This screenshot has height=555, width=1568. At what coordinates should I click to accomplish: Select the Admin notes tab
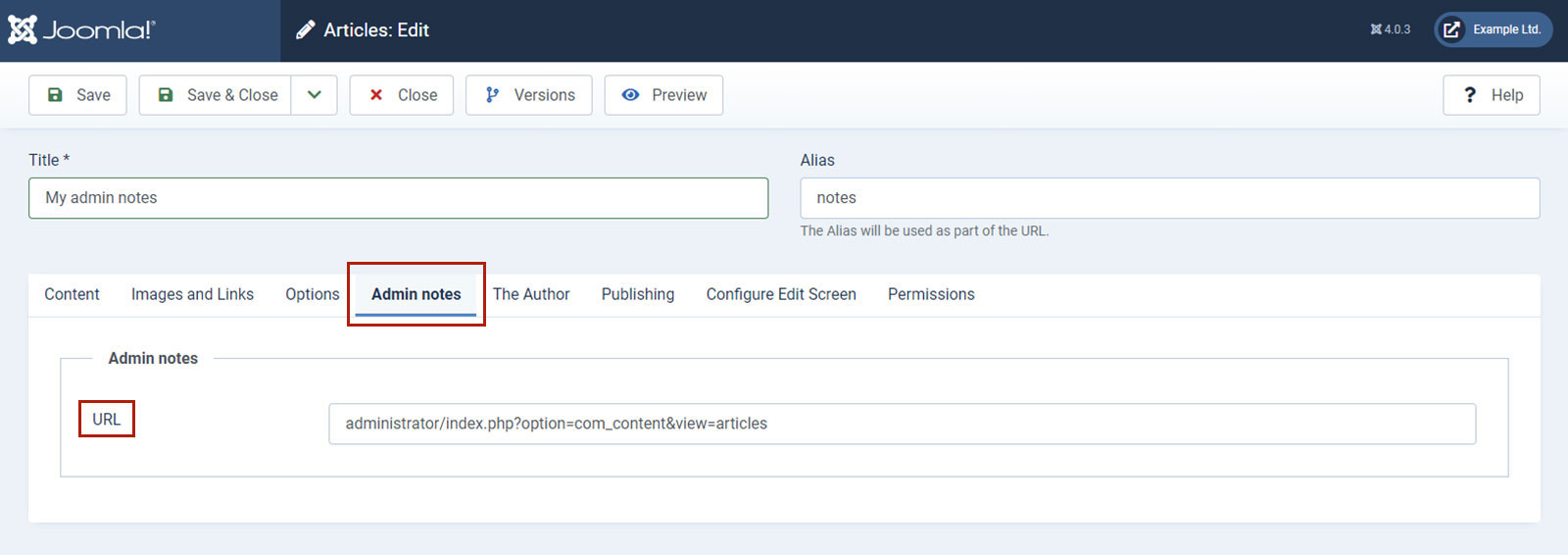[416, 294]
